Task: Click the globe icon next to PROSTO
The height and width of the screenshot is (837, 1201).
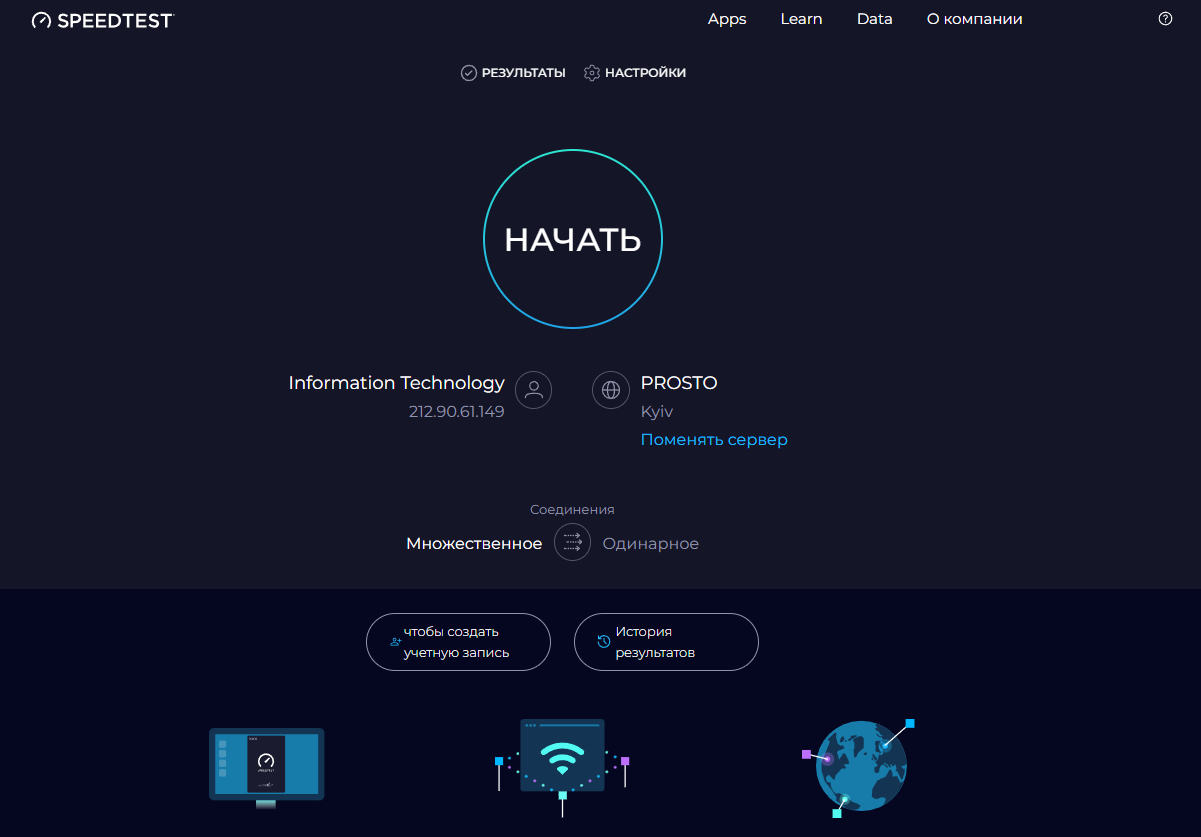Action: coord(611,389)
